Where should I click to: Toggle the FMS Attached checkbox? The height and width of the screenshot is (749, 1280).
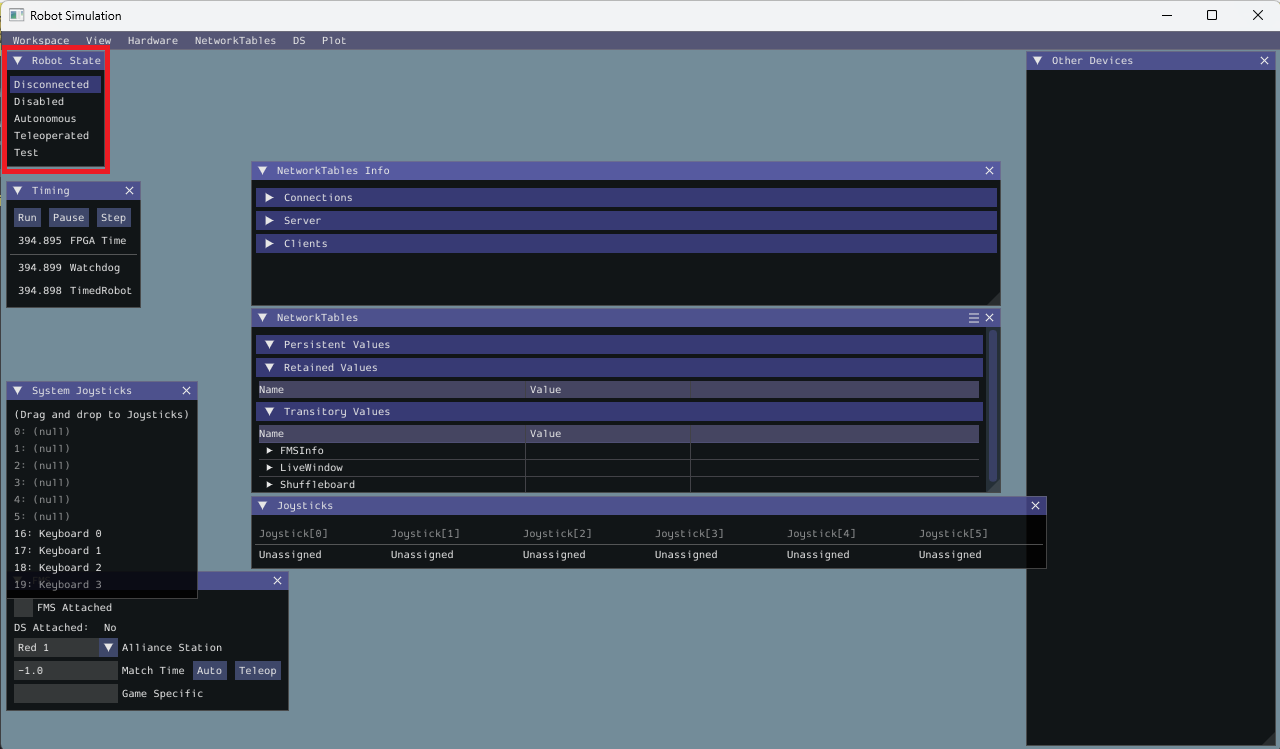23,608
